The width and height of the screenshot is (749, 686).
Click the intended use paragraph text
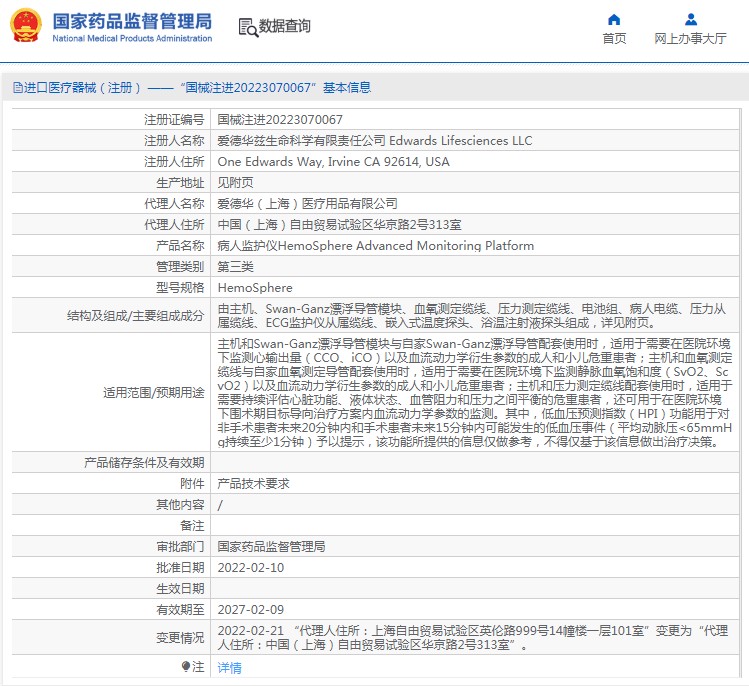(x=475, y=392)
